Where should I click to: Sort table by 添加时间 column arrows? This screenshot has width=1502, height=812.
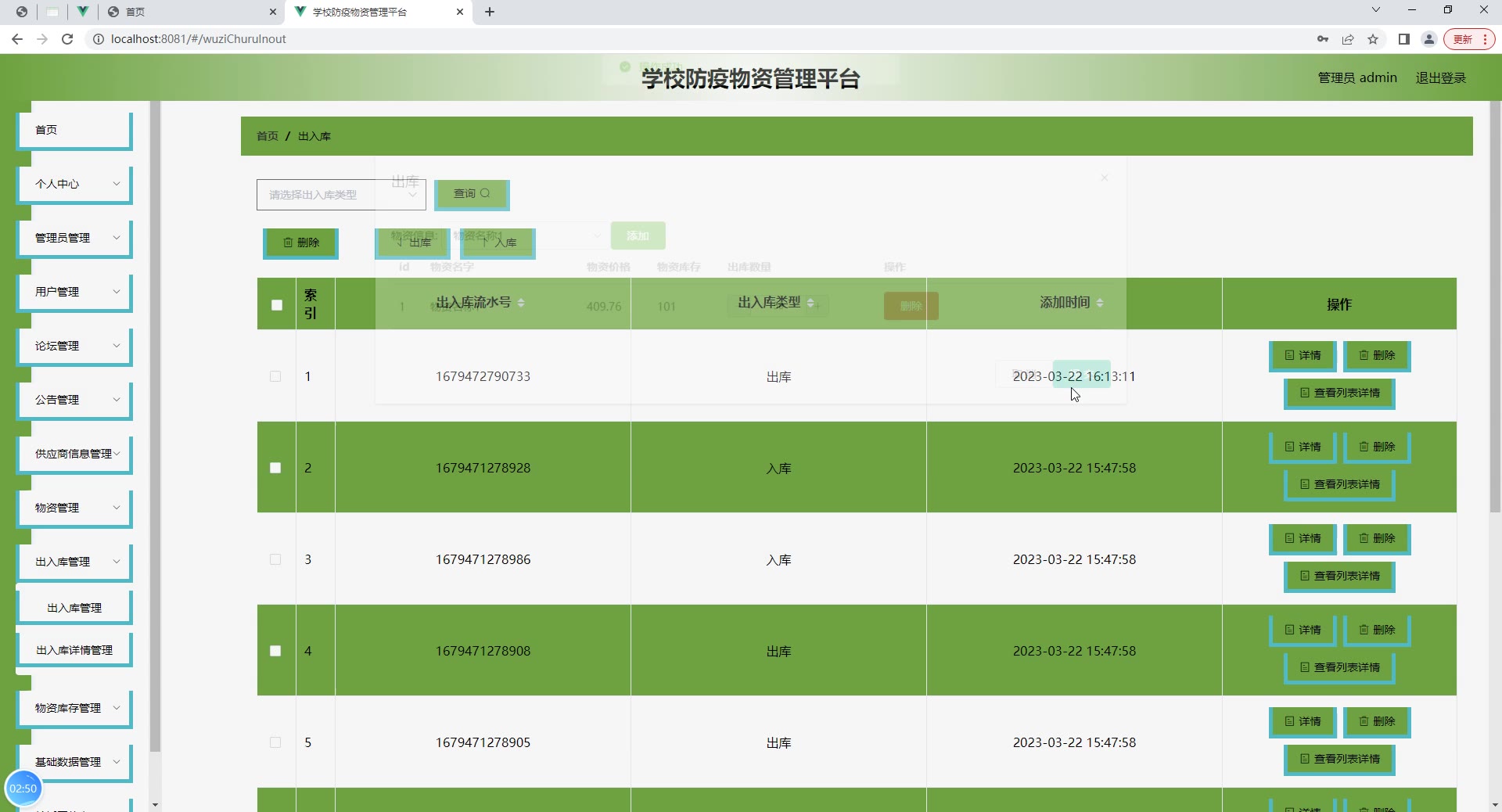(1100, 303)
